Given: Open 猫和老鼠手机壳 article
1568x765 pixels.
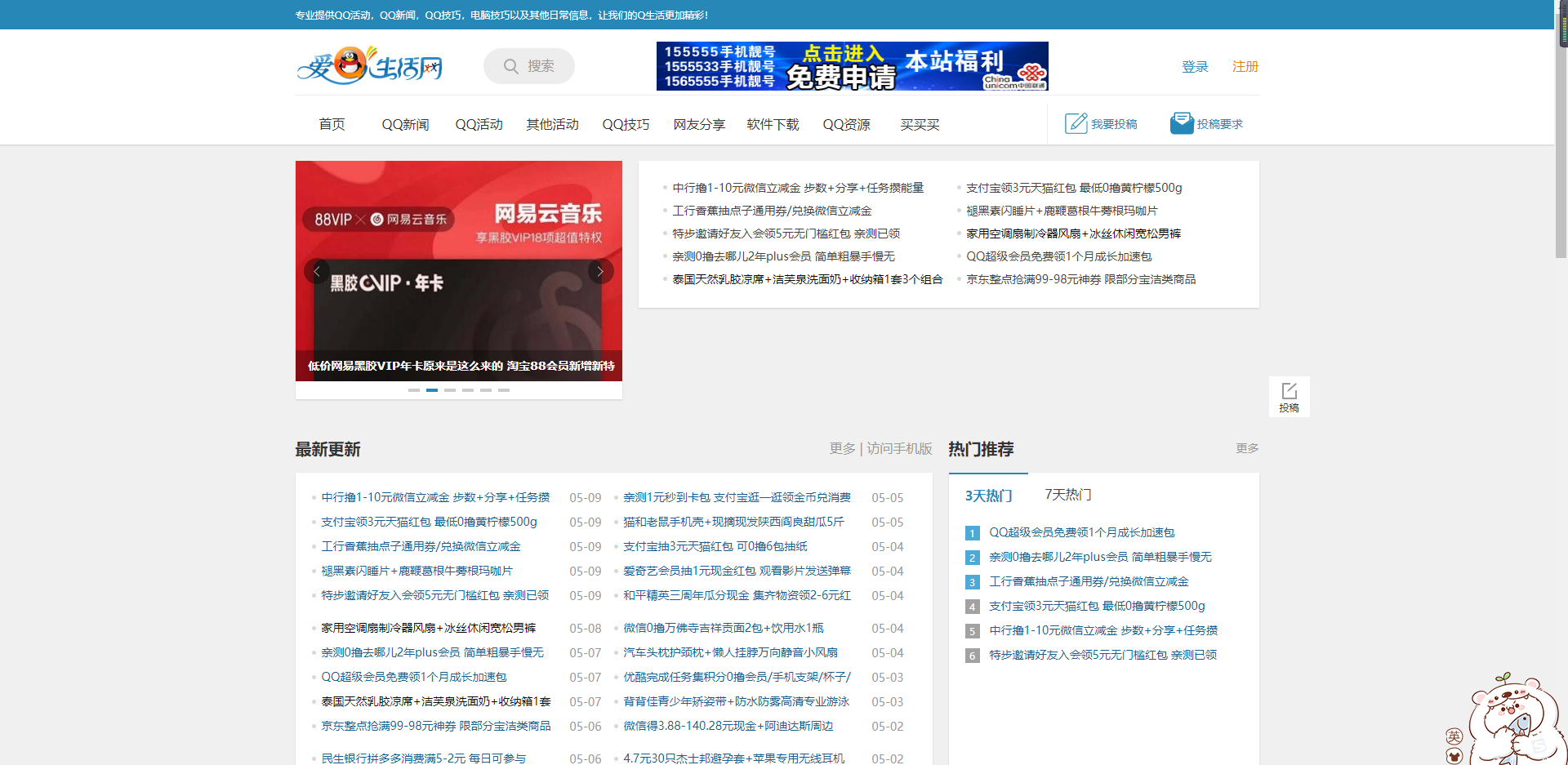Looking at the screenshot, I should (x=733, y=522).
